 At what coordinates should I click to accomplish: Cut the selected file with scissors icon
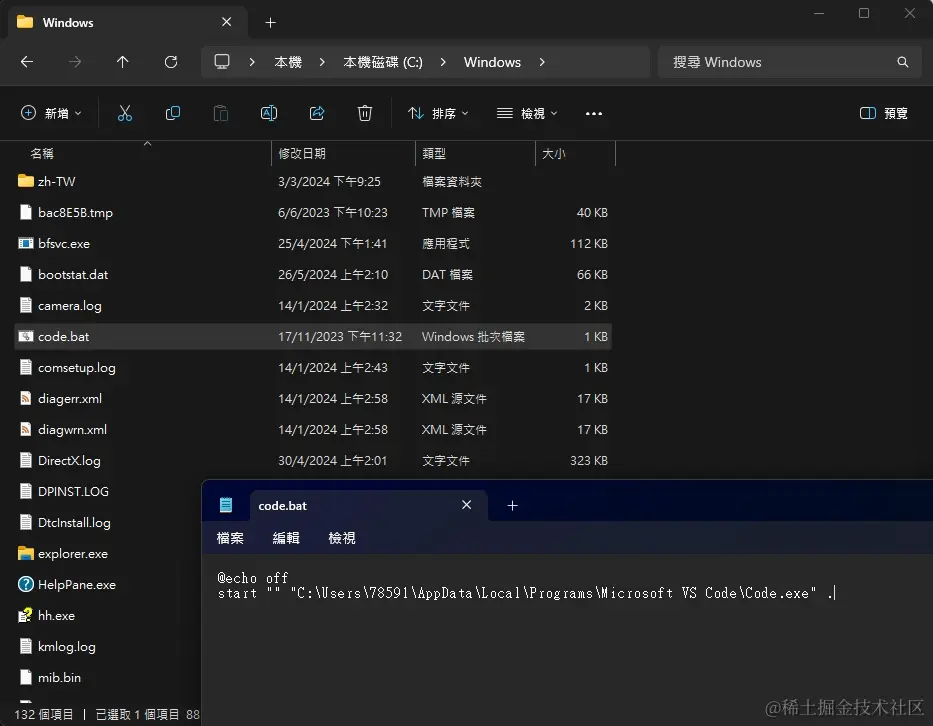[125, 113]
